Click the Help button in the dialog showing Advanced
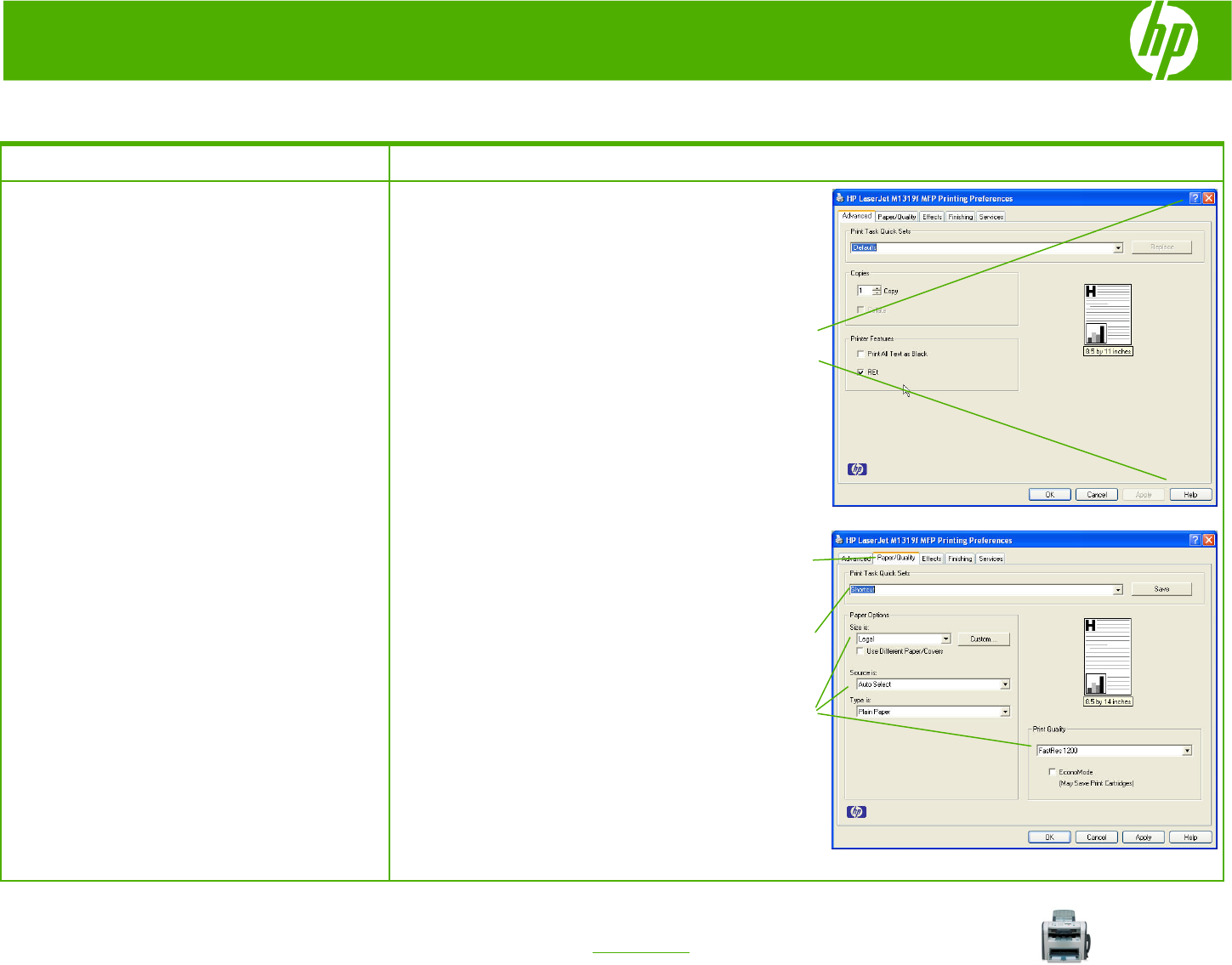 1190,495
